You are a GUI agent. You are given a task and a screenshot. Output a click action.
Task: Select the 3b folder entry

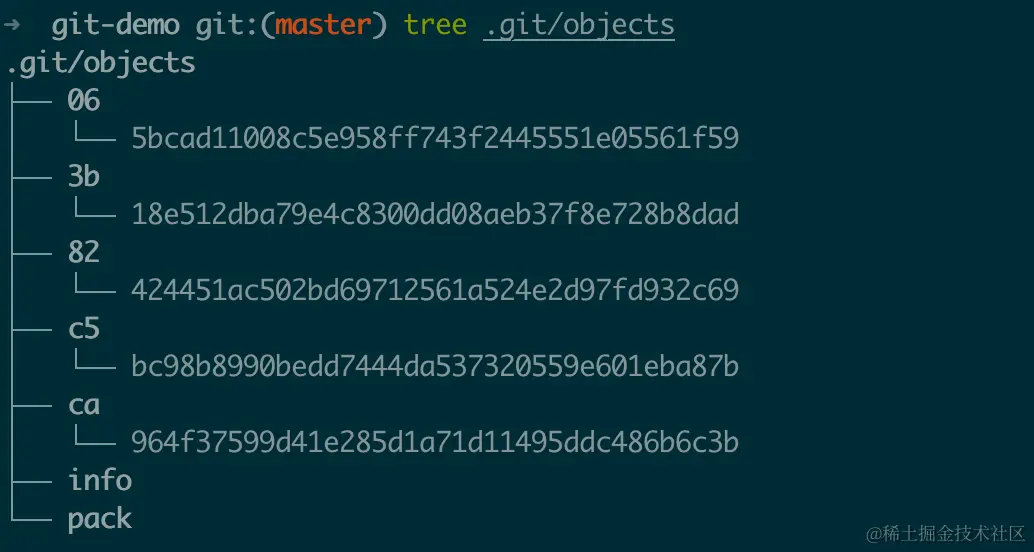coord(84,177)
